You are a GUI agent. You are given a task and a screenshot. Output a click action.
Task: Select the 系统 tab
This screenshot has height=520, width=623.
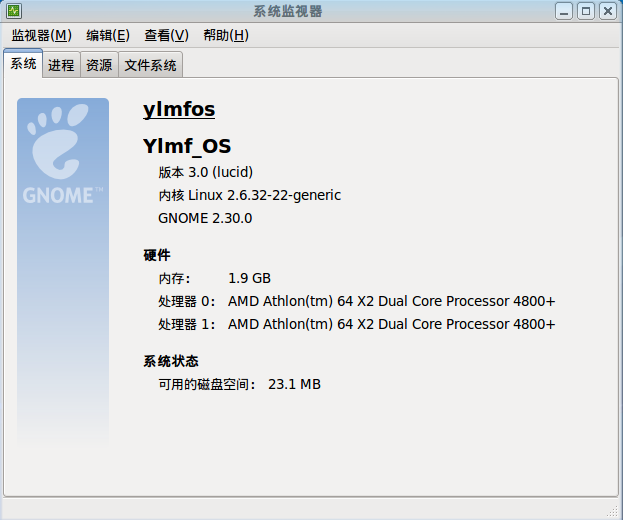(x=23, y=64)
